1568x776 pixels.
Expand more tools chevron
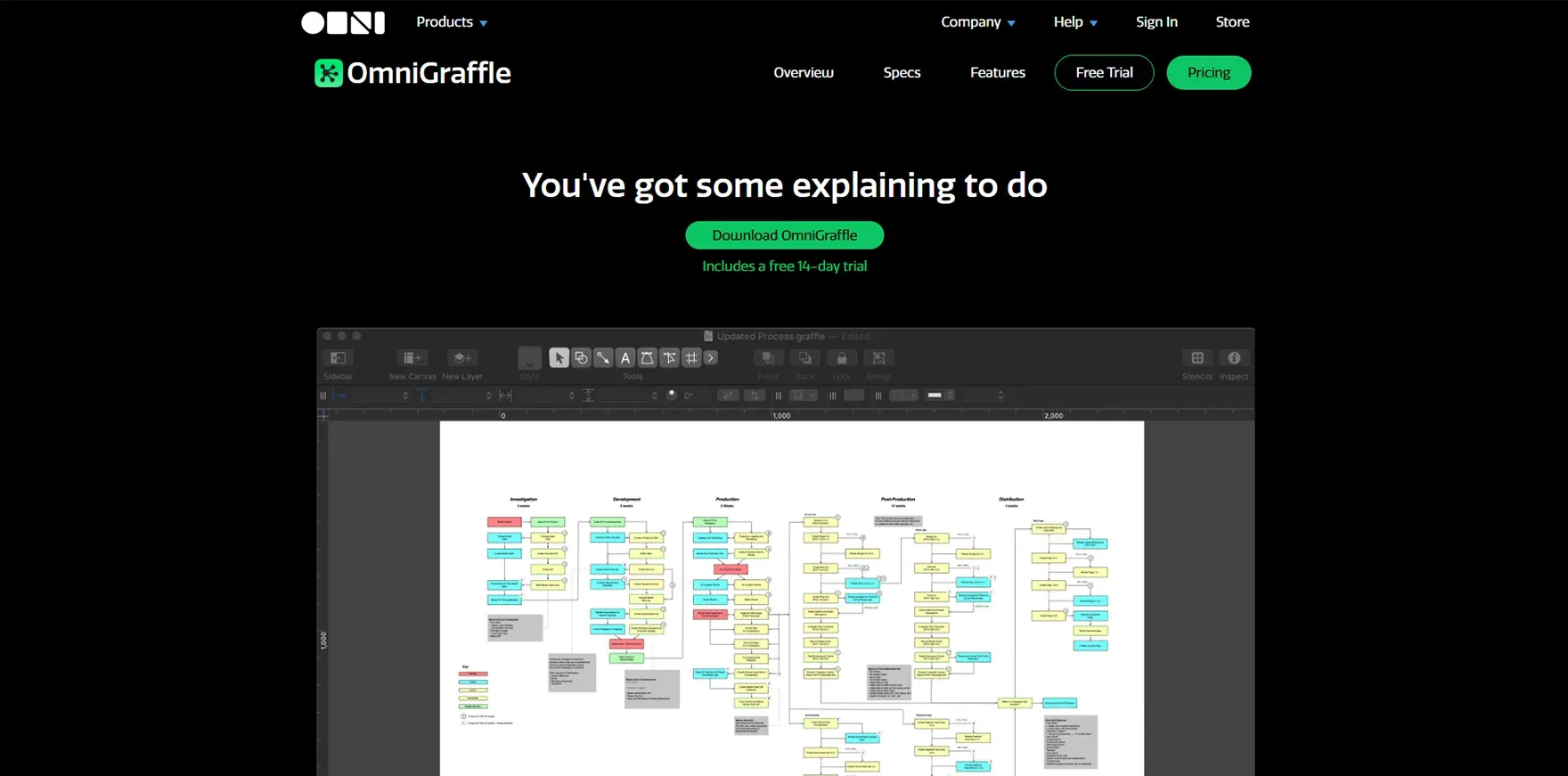(711, 358)
